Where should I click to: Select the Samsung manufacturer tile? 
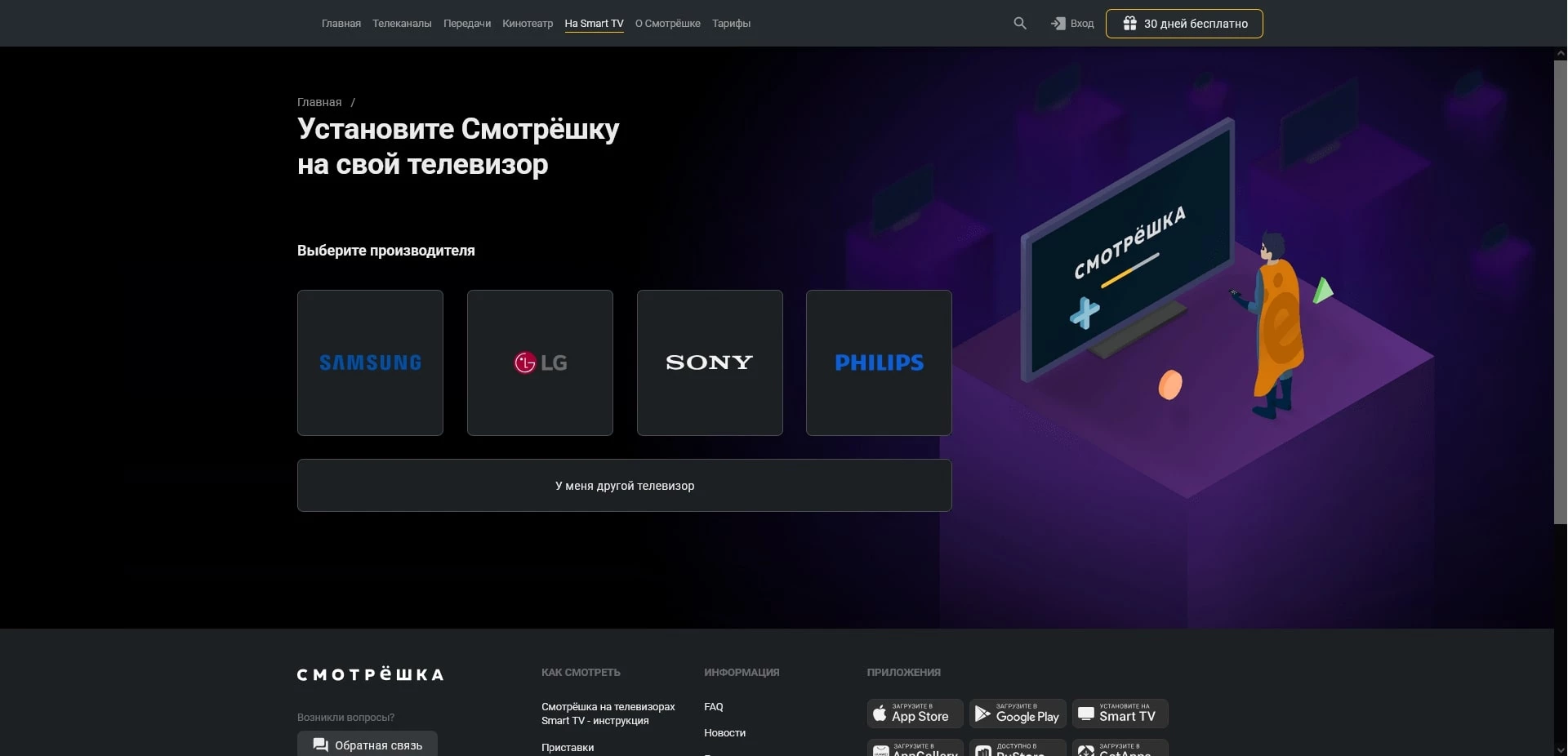370,362
